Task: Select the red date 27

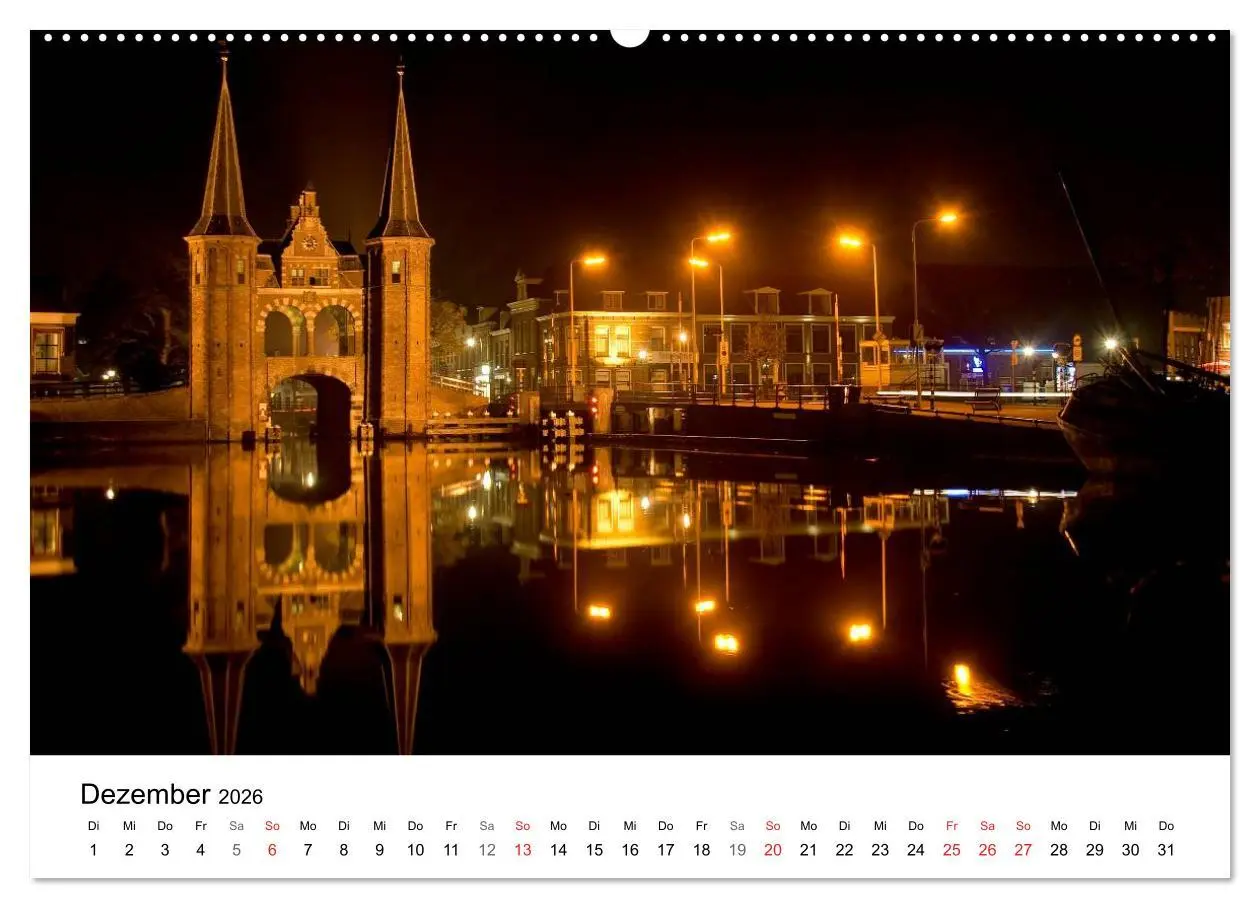Action: point(1023,849)
